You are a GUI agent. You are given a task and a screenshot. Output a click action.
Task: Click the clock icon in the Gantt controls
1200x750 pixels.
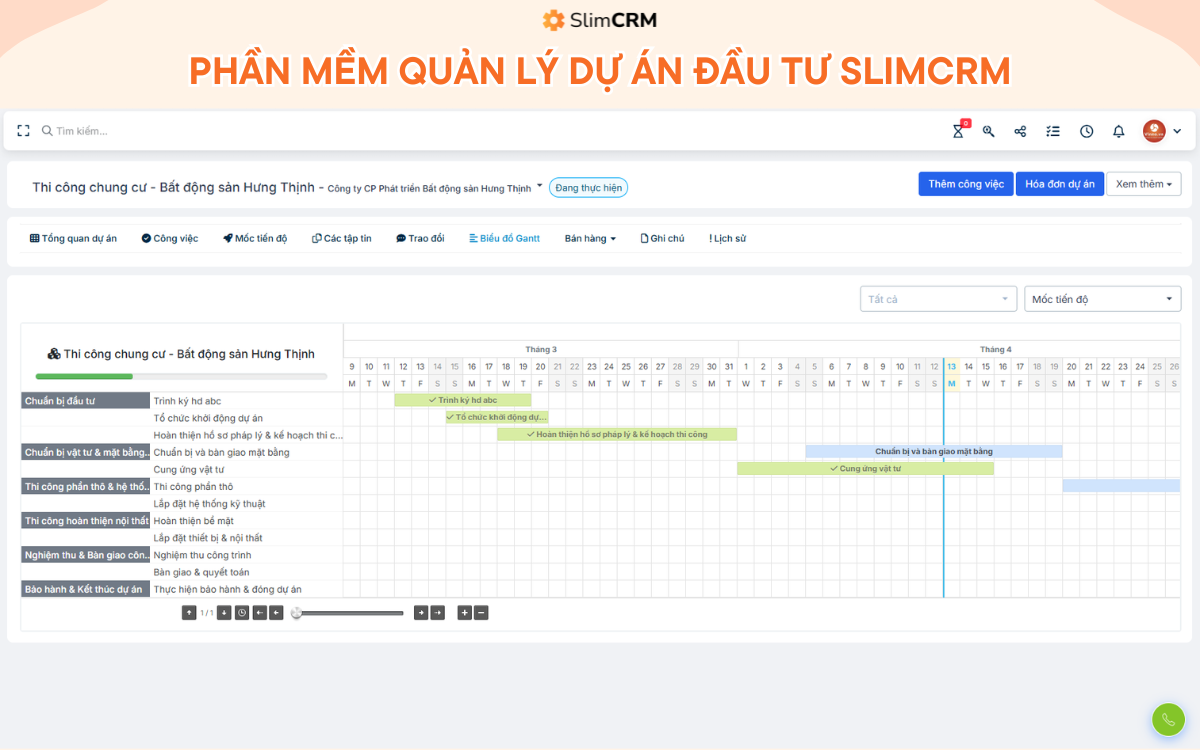click(241, 612)
